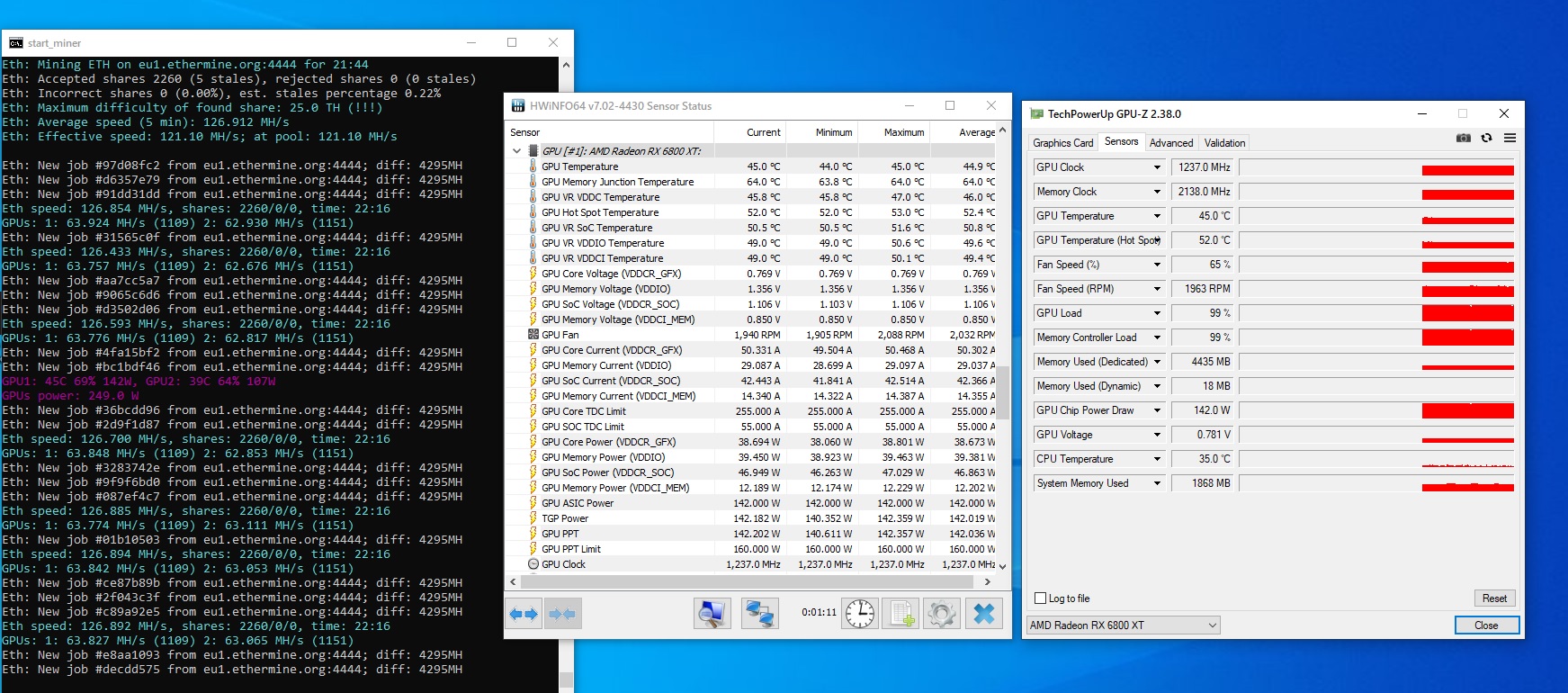Open HWiNFO network computers icon
1568x693 pixels.
pyautogui.click(x=759, y=614)
